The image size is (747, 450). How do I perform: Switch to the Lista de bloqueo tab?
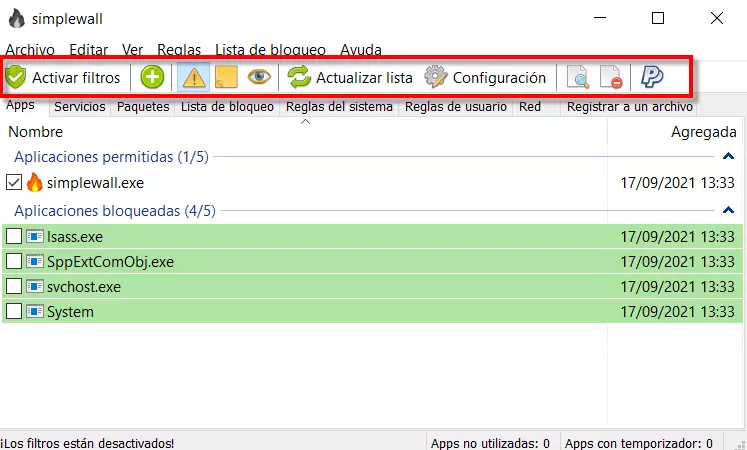pyautogui.click(x=227, y=107)
